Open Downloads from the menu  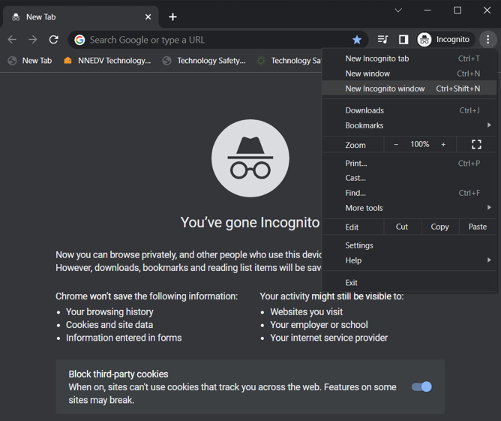point(409,110)
